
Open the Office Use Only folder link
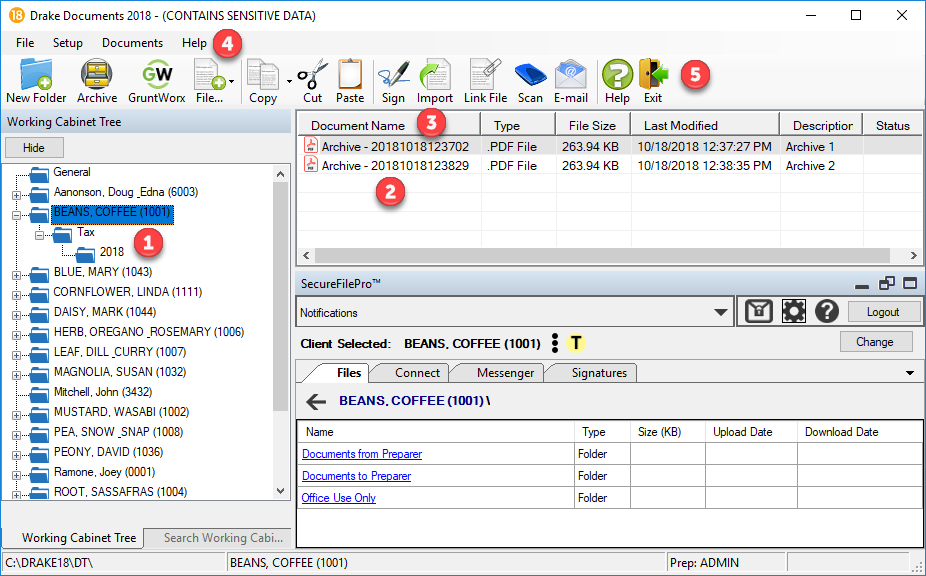pos(338,497)
